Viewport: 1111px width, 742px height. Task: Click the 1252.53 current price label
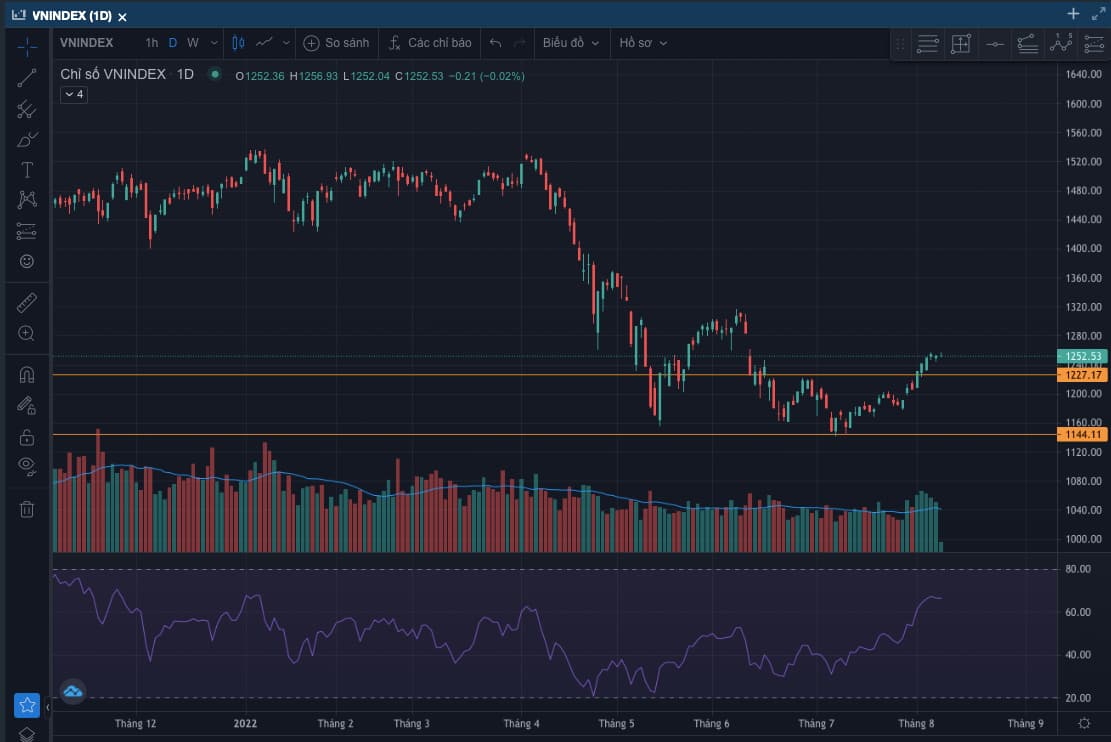point(1082,356)
